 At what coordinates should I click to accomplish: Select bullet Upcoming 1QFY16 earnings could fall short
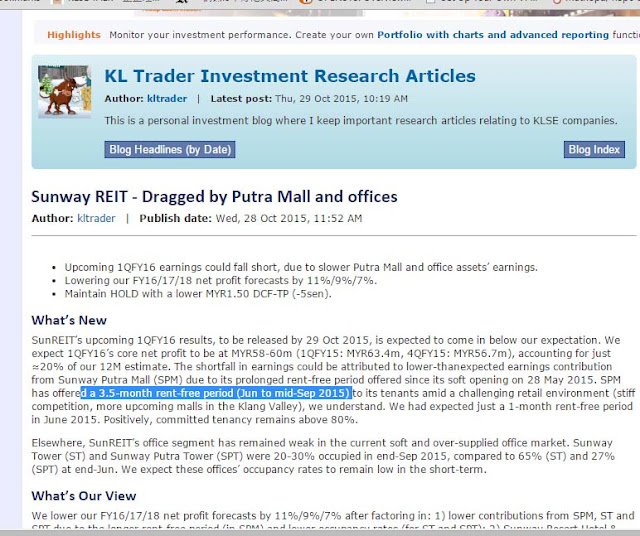click(301, 267)
